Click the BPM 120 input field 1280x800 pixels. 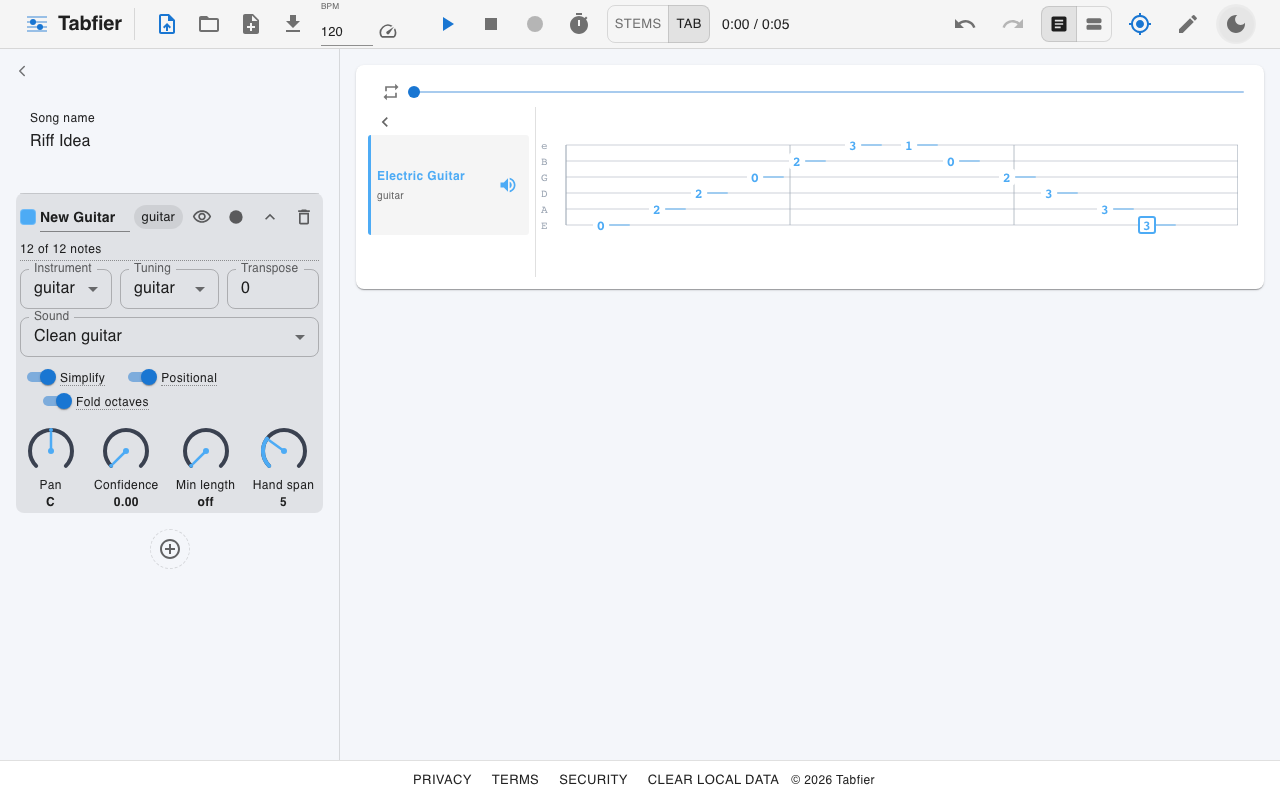coord(346,32)
